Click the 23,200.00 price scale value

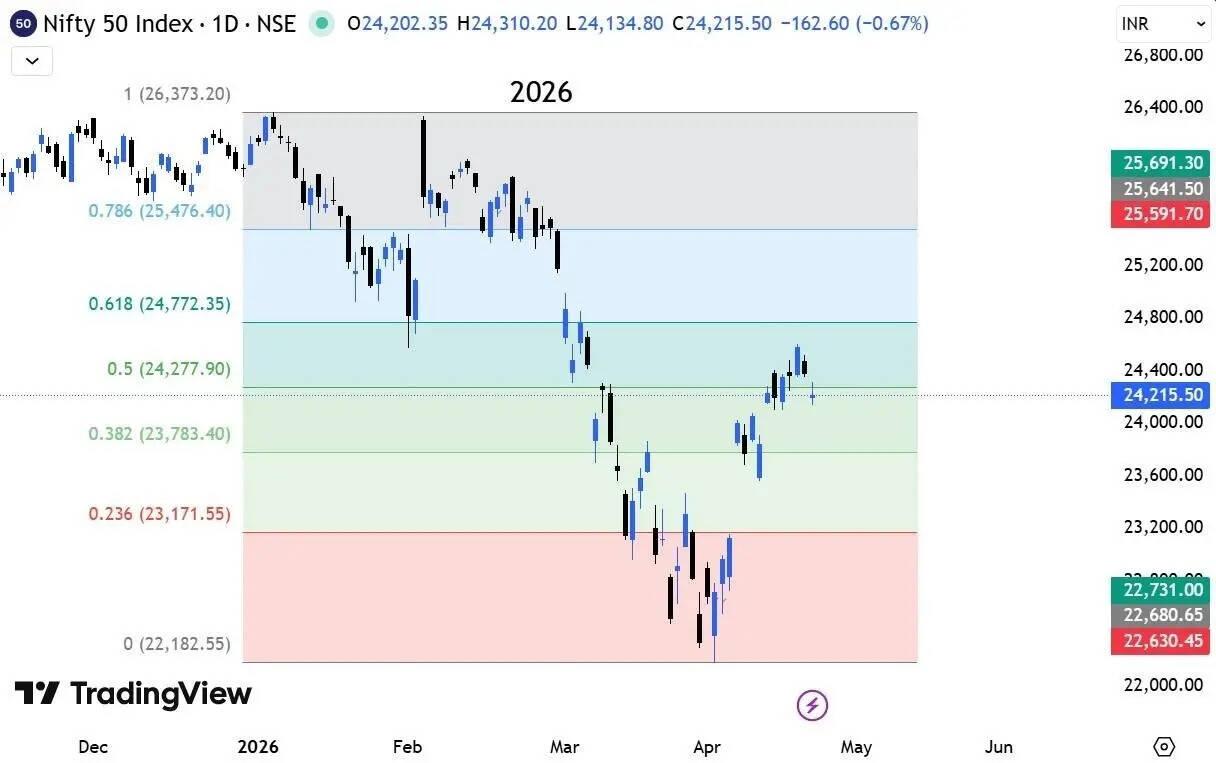[x=1163, y=527]
